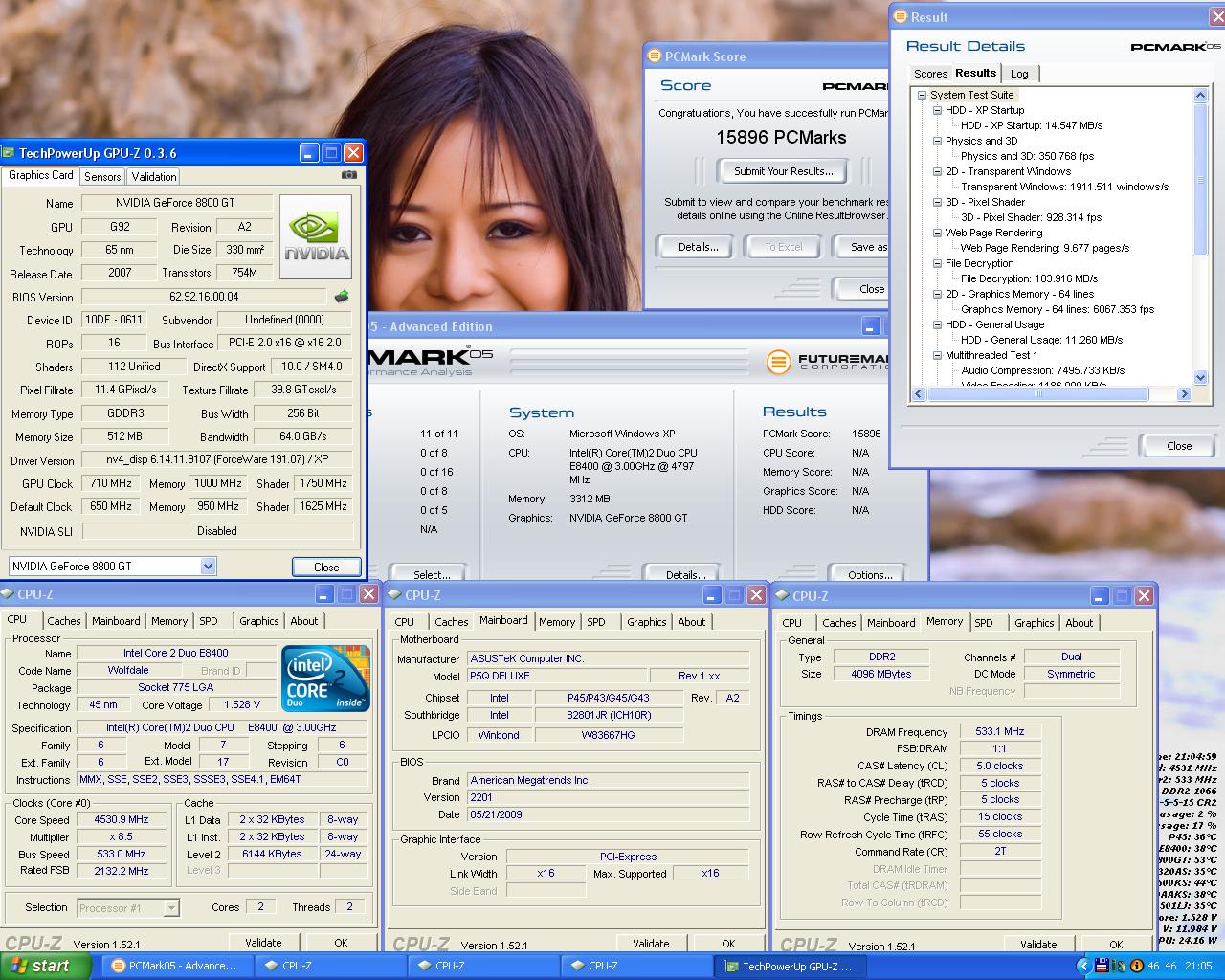1225x980 pixels.
Task: Click Validate in right CPU-Z window
Action: click(x=1038, y=945)
